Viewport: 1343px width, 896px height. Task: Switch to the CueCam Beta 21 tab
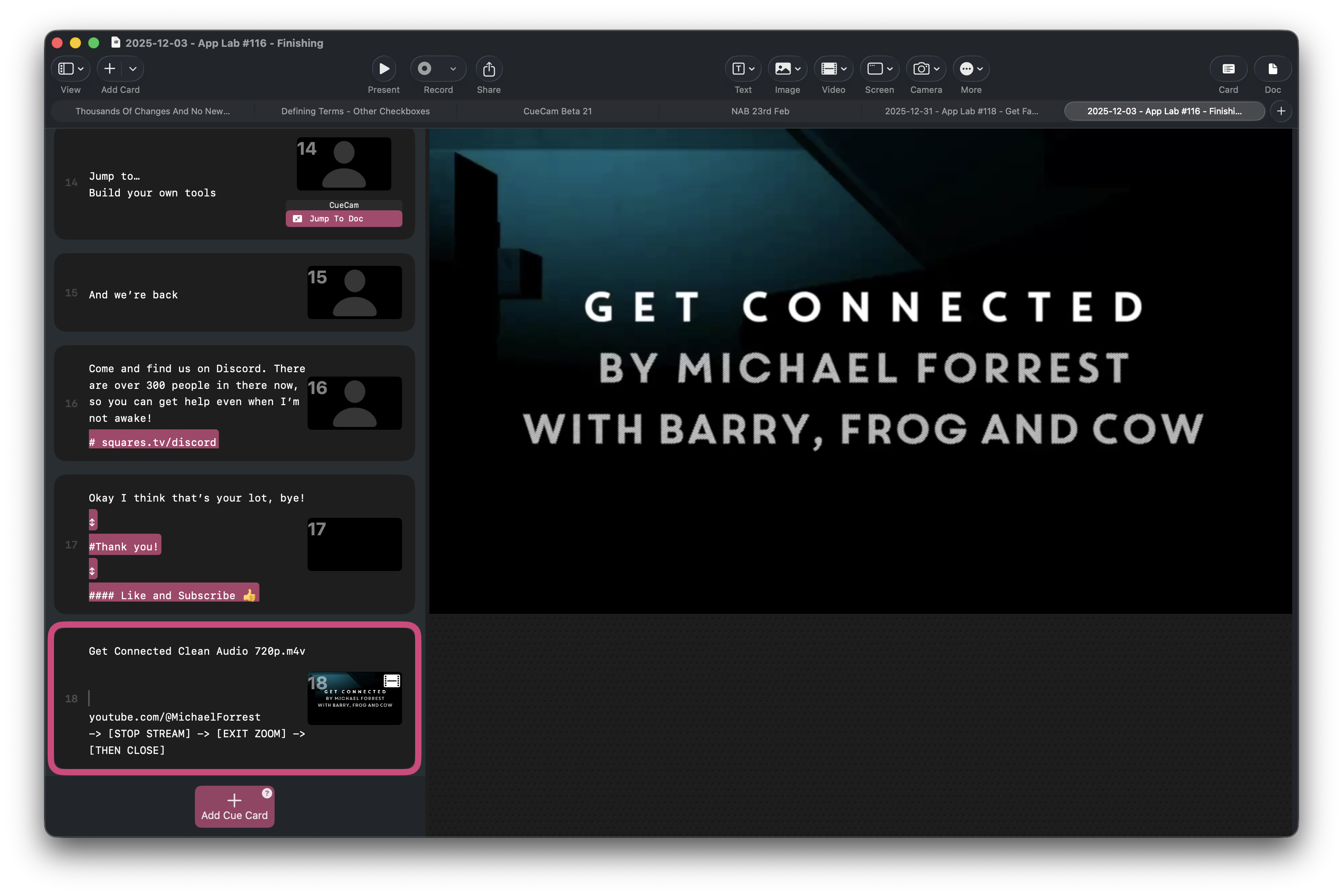(x=557, y=111)
